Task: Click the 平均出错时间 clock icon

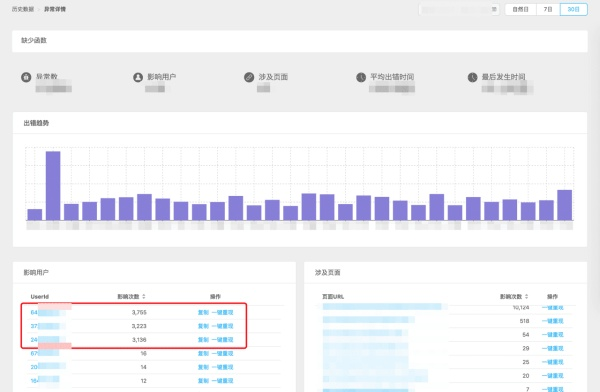Action: pyautogui.click(x=361, y=77)
